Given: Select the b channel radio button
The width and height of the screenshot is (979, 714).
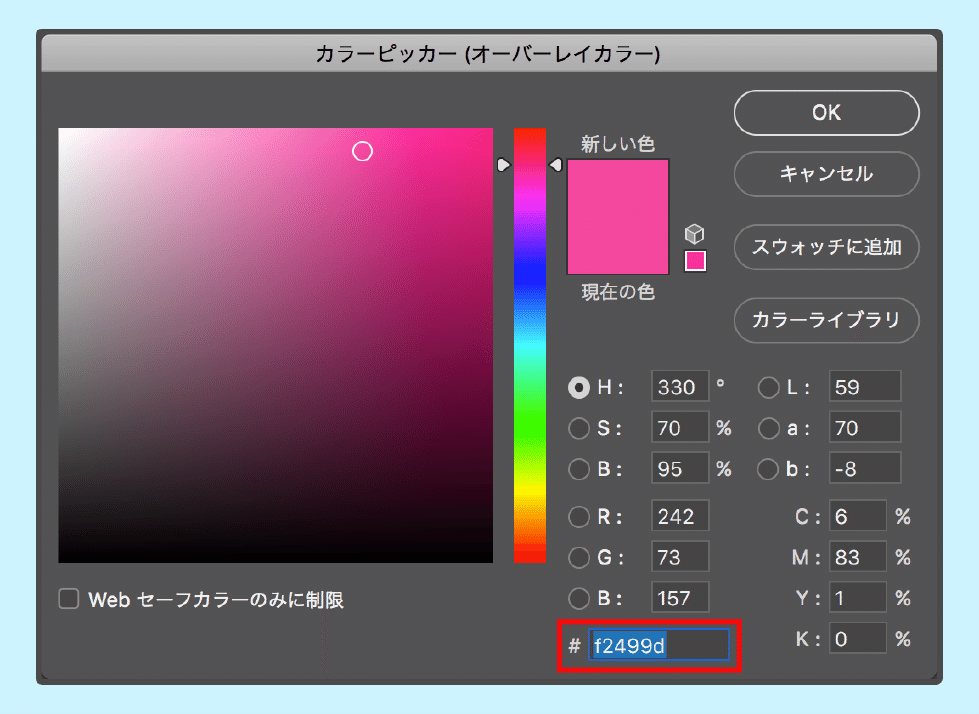Looking at the screenshot, I should click(x=768, y=468).
